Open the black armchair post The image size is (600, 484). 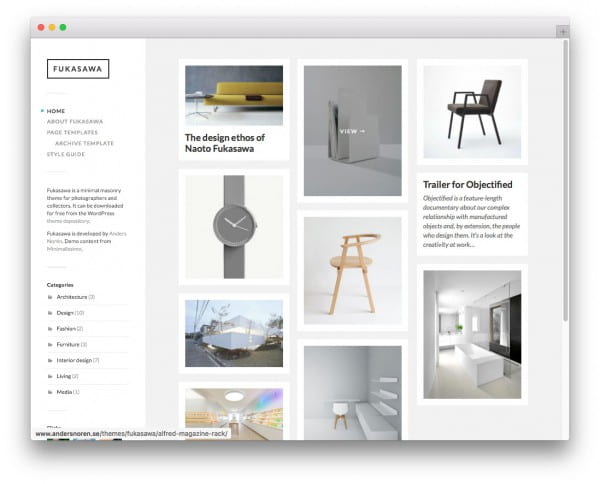(472, 112)
